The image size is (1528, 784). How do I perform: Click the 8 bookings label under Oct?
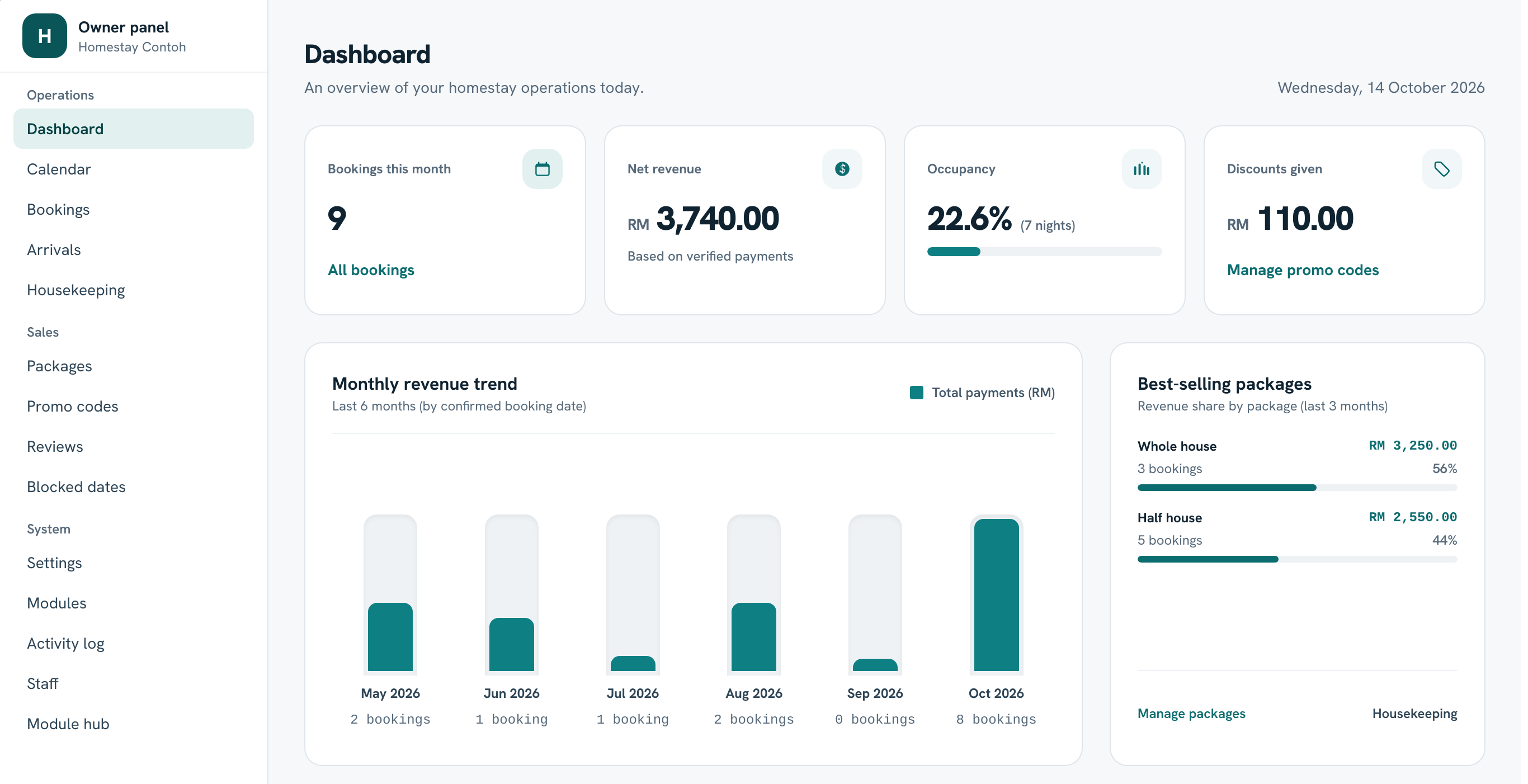coord(996,719)
